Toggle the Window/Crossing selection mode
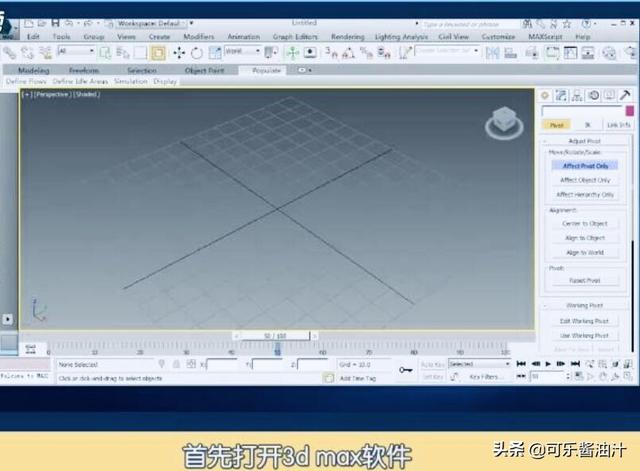Viewport: 640px width, 471px height. pos(158,53)
